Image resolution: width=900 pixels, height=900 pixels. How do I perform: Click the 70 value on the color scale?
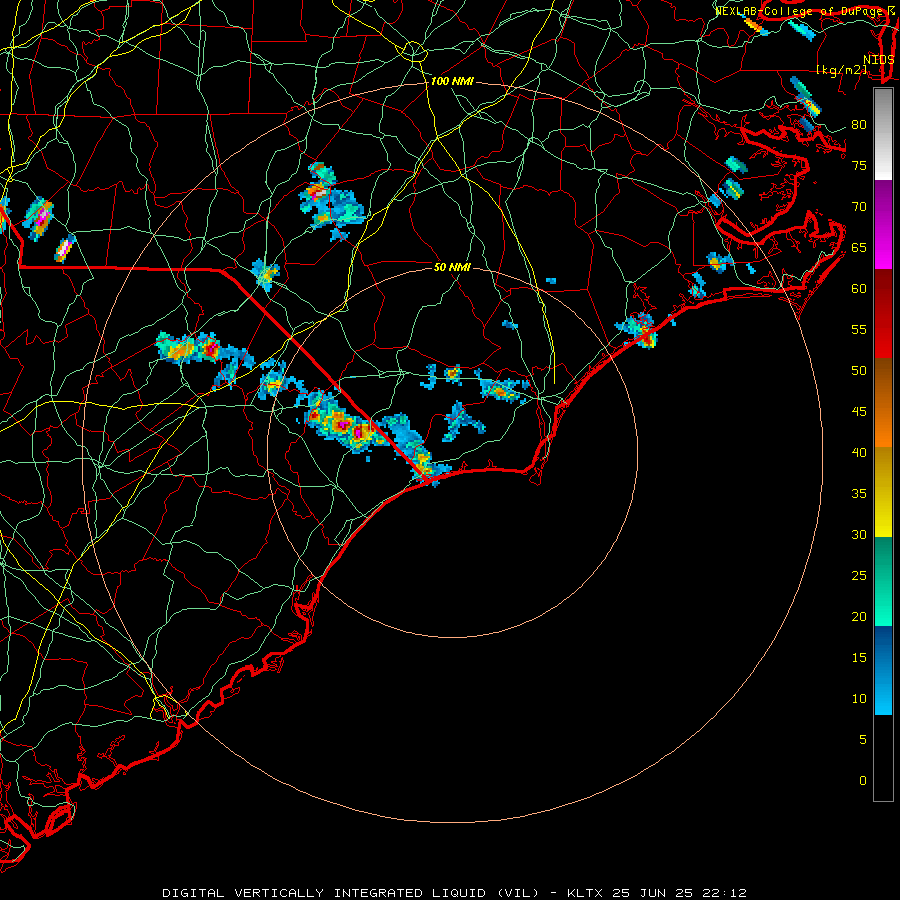click(859, 207)
